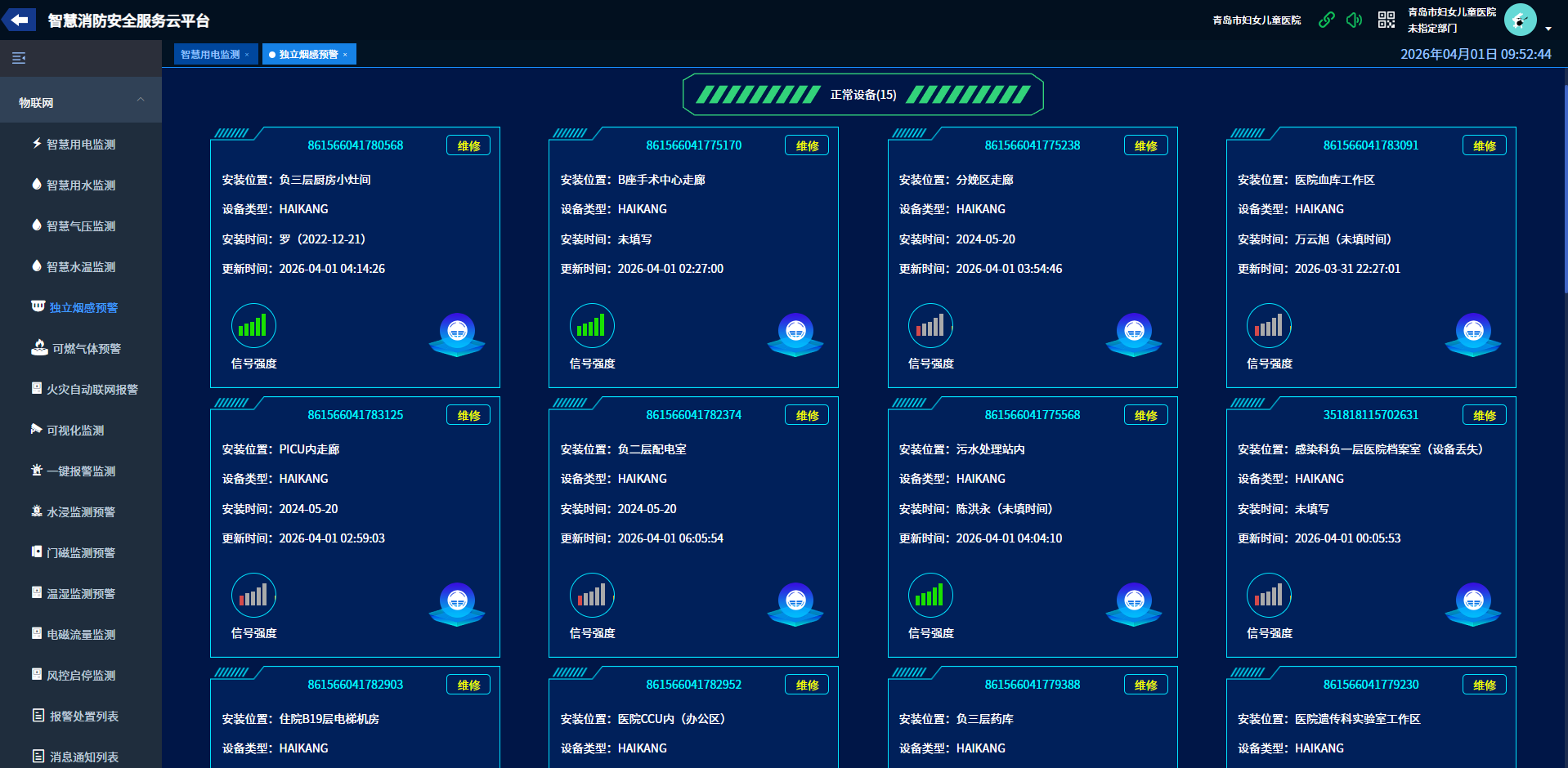1568x768 pixels.
Task: Switch to the 智慧用电监测 tab
Action: (x=210, y=55)
